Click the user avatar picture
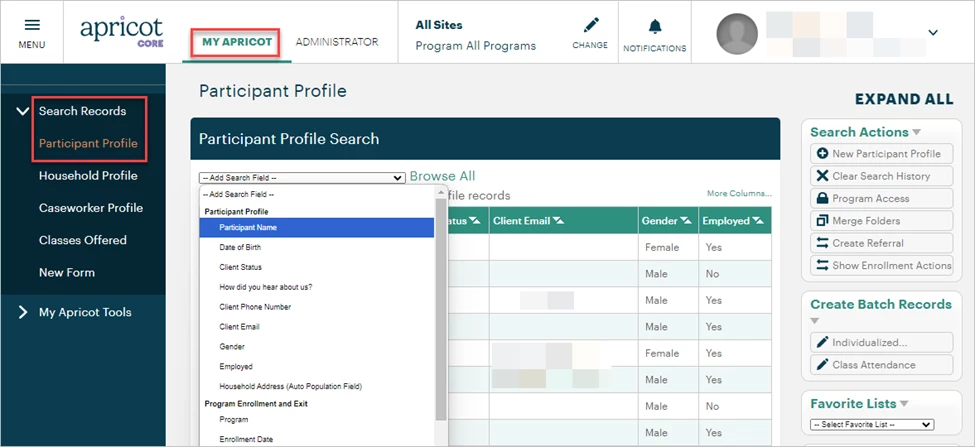The width and height of the screenshot is (975, 447). tap(737, 34)
